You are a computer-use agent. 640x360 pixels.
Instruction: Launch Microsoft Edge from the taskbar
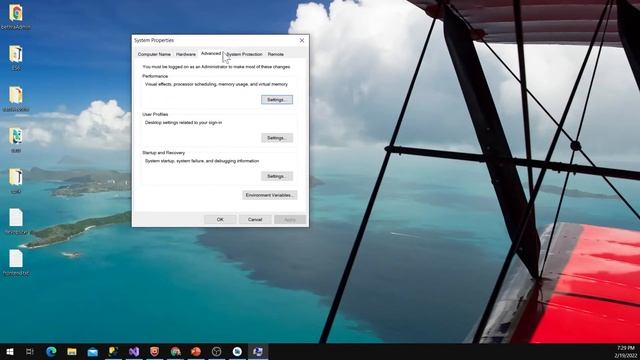pyautogui.click(x=51, y=351)
